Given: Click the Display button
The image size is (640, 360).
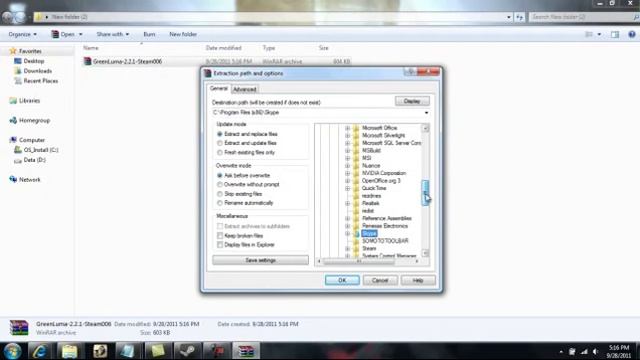Looking at the screenshot, I should (x=412, y=101).
